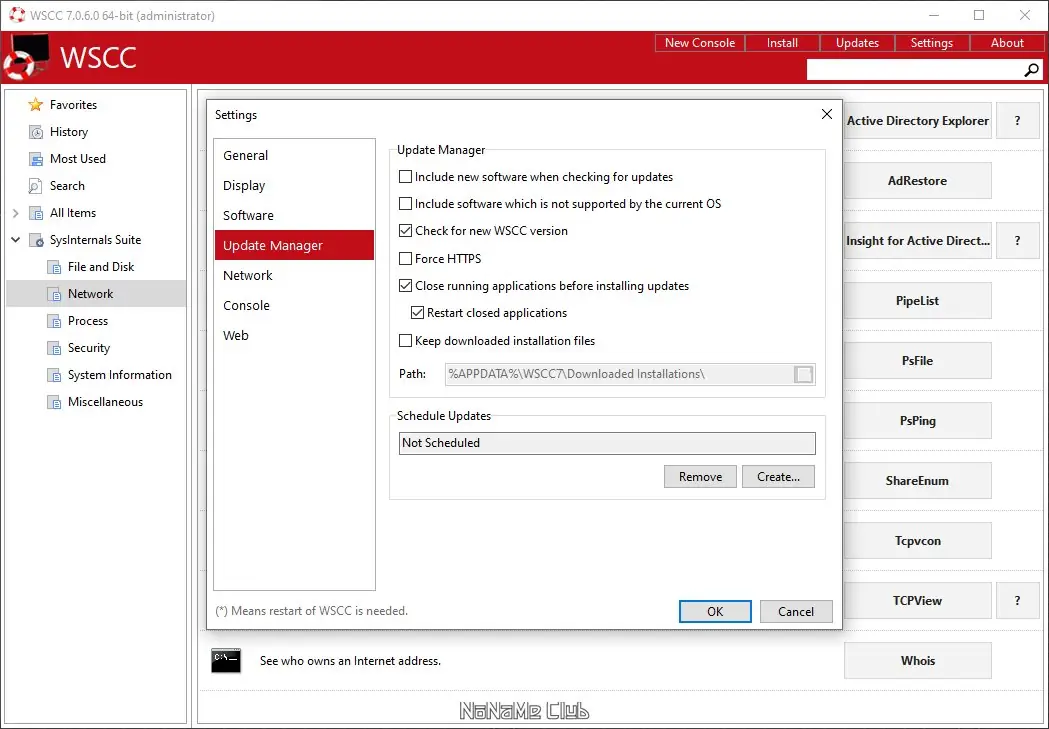The width and height of the screenshot is (1049, 729).
Task: Open the Search sidebar item icon
Action: click(x=34, y=185)
